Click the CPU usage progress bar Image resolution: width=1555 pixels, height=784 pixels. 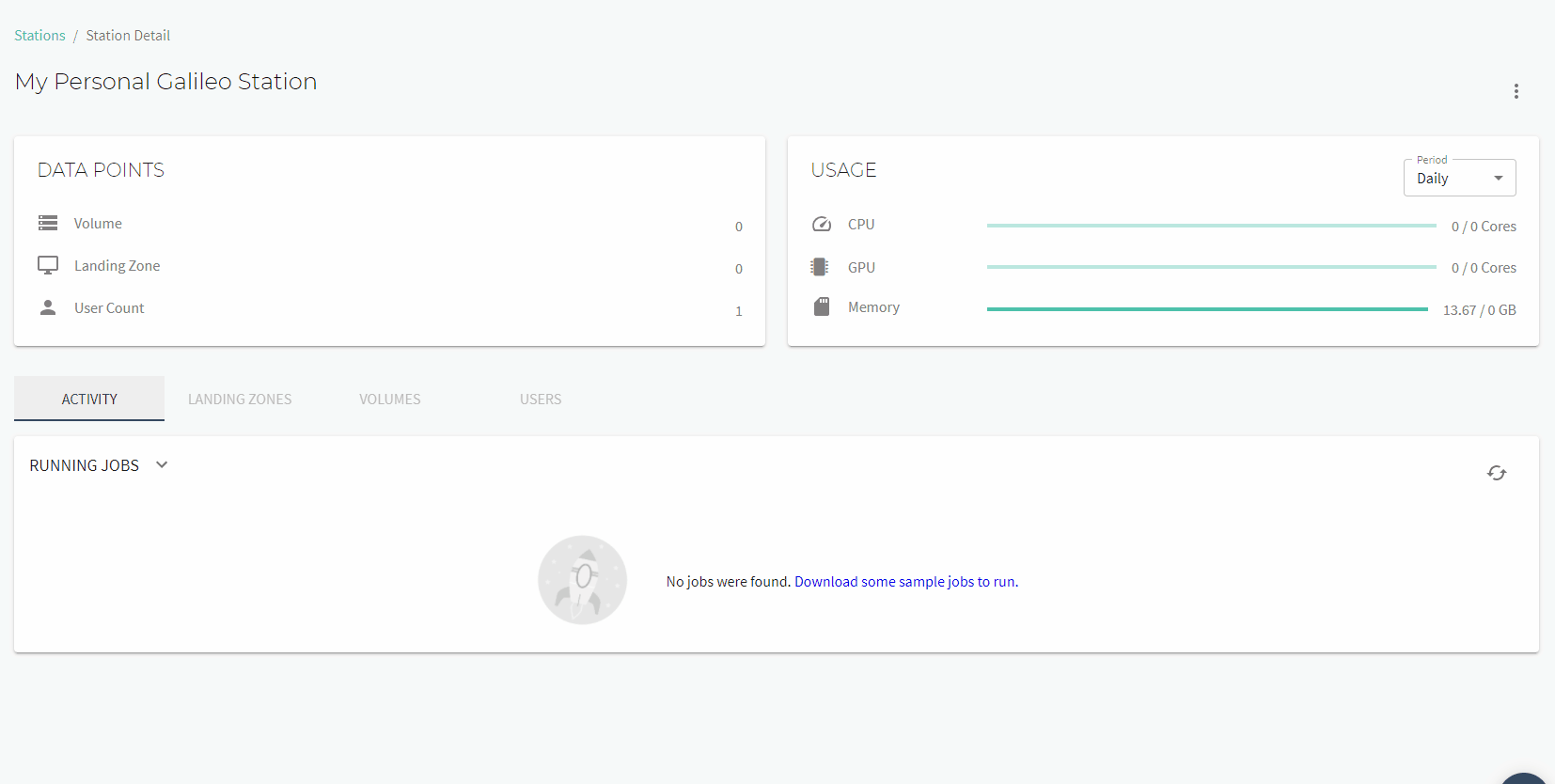[x=1211, y=226]
